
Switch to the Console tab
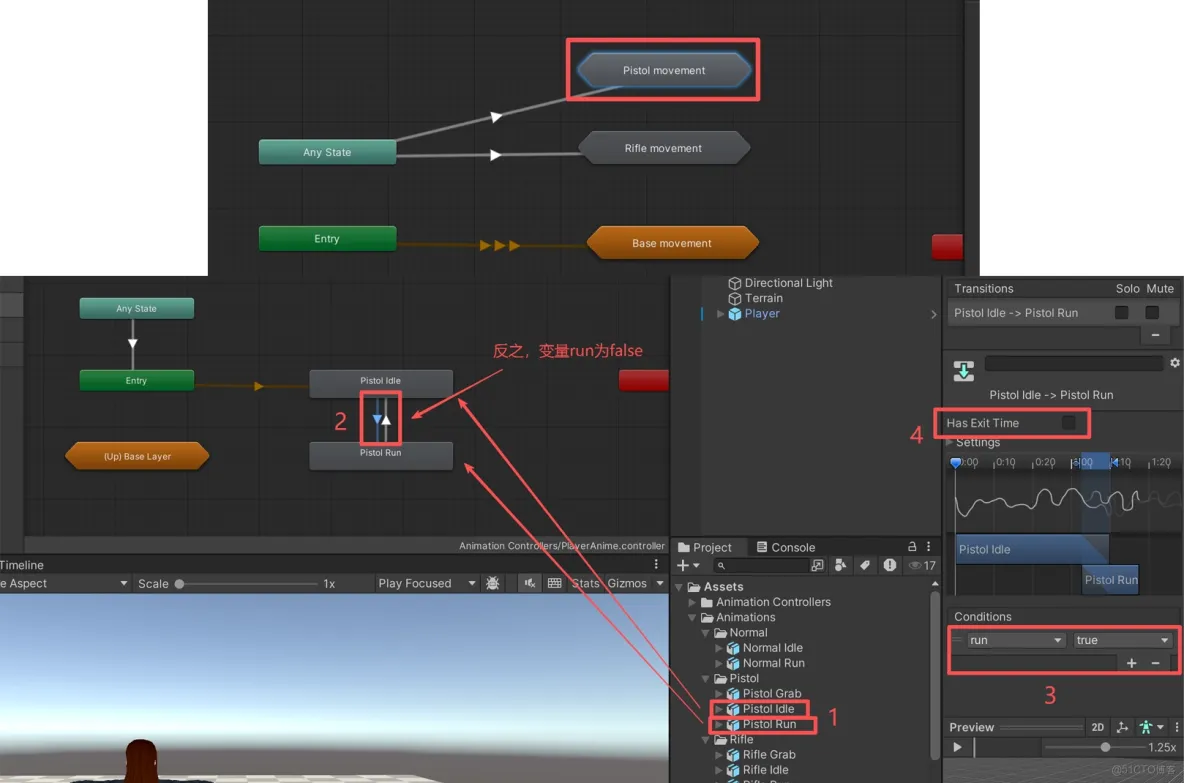click(x=796, y=547)
